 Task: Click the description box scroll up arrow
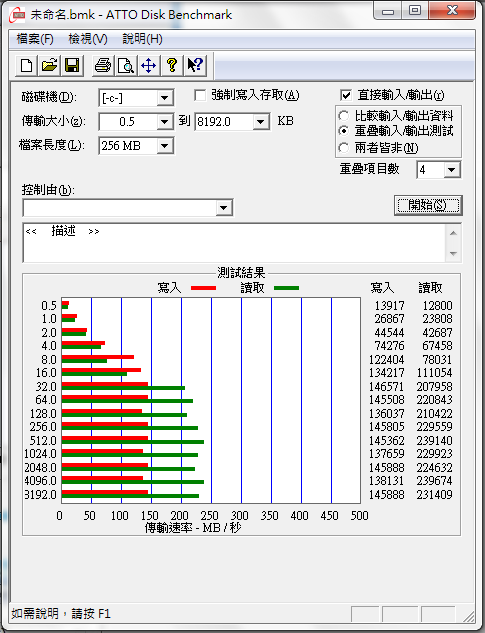(454, 233)
